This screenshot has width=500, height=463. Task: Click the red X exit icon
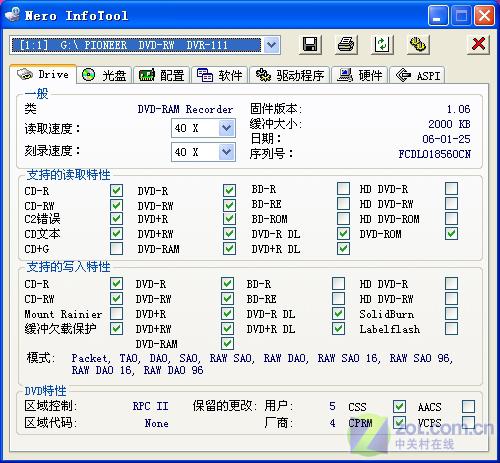point(478,44)
